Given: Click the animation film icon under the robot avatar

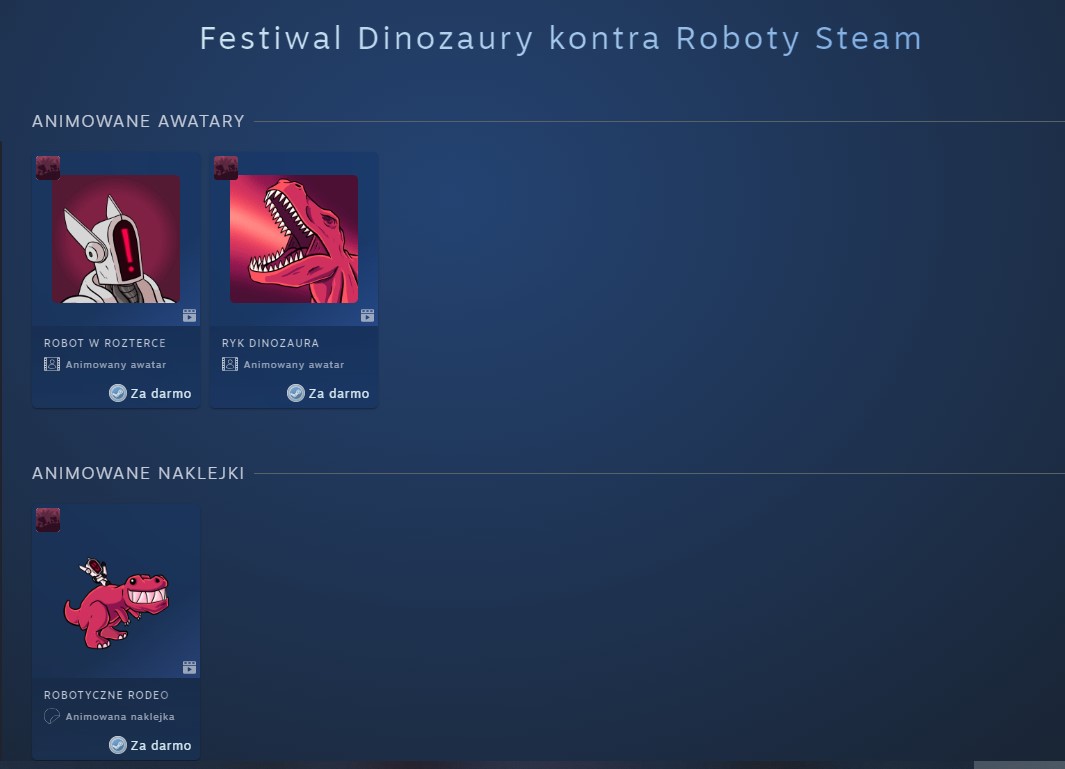Looking at the screenshot, I should pos(189,316).
